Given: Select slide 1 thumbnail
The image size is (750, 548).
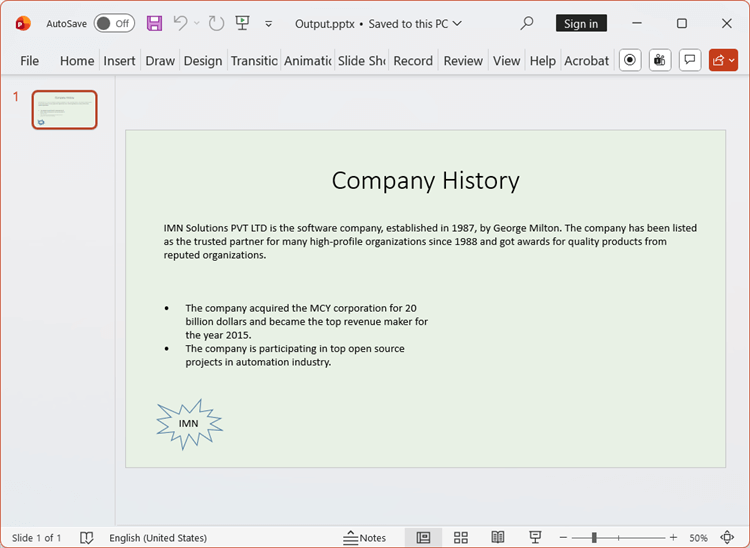Looking at the screenshot, I should pos(65,110).
